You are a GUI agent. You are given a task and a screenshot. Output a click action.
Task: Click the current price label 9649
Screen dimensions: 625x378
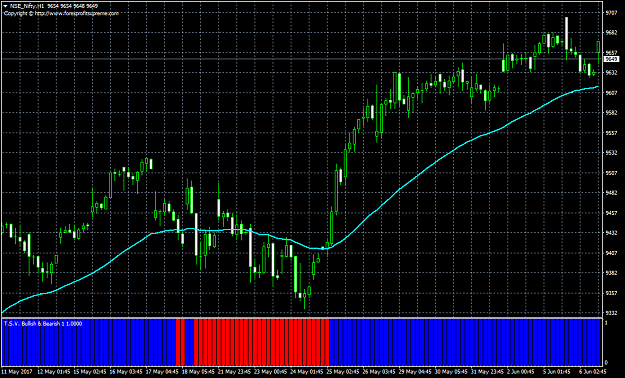611,59
